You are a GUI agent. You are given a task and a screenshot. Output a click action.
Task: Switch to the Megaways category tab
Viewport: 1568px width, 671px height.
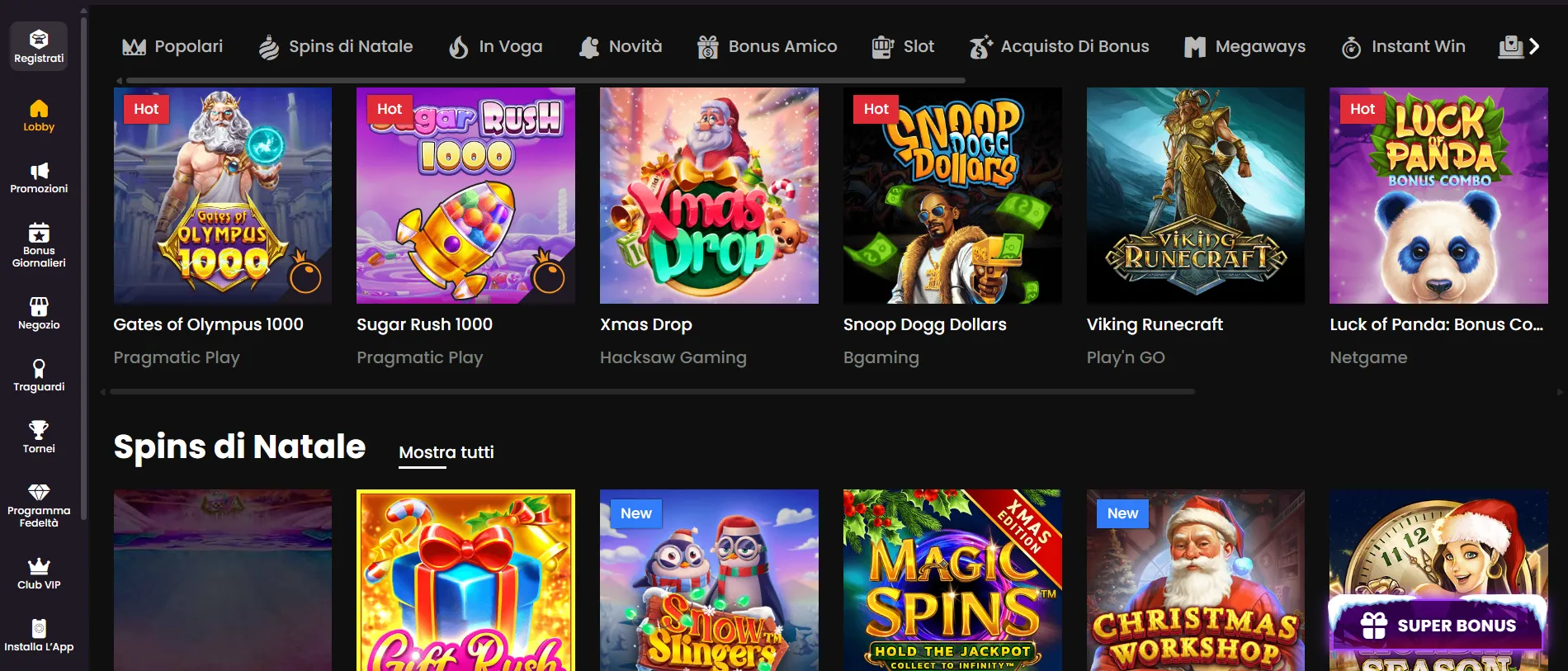1244,46
